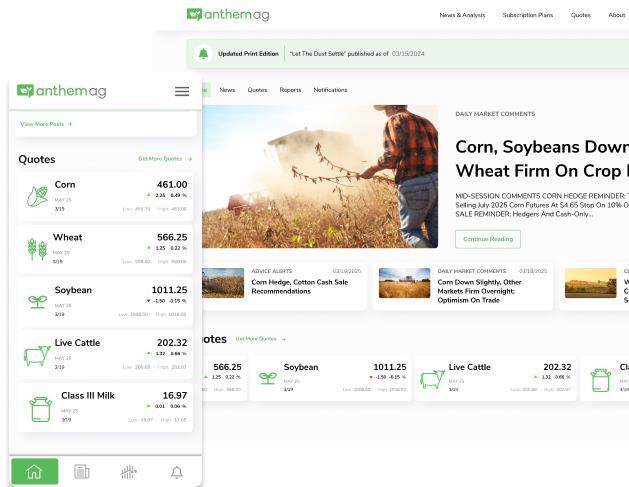Select the Wheat 566.25 price in mobile quotes

(172, 237)
